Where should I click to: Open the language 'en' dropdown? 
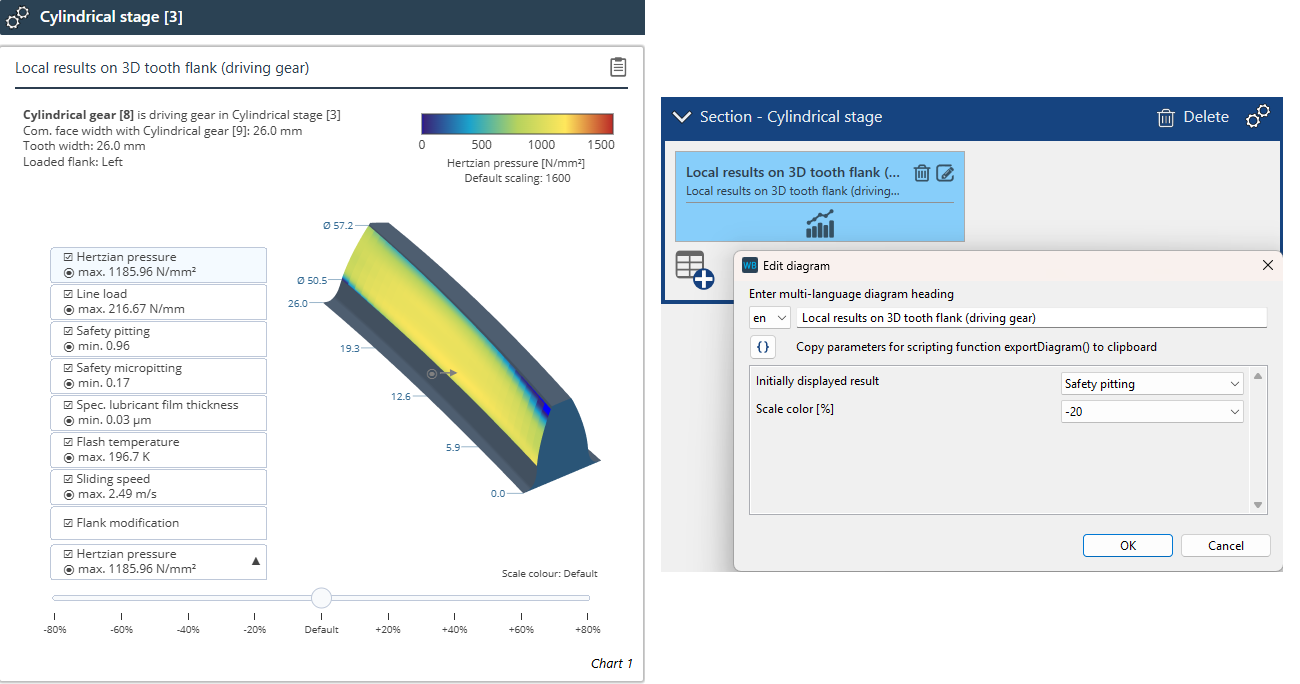pyautogui.click(x=769, y=318)
